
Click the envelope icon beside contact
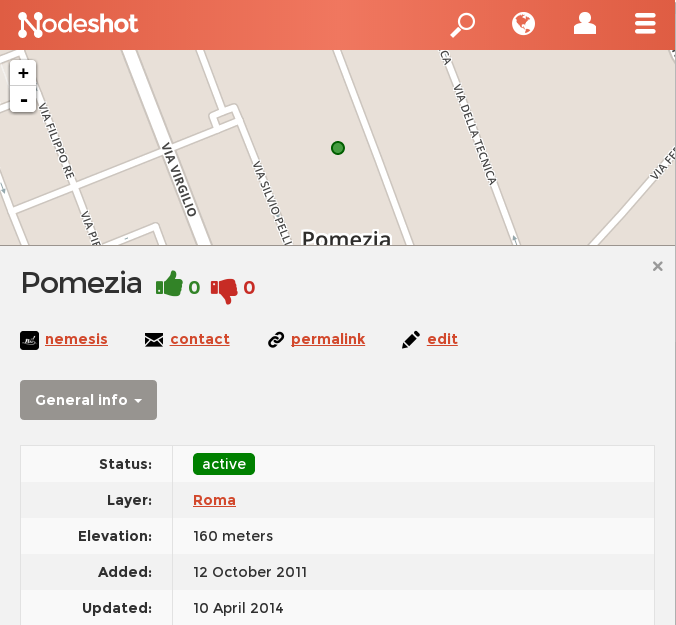(x=154, y=340)
